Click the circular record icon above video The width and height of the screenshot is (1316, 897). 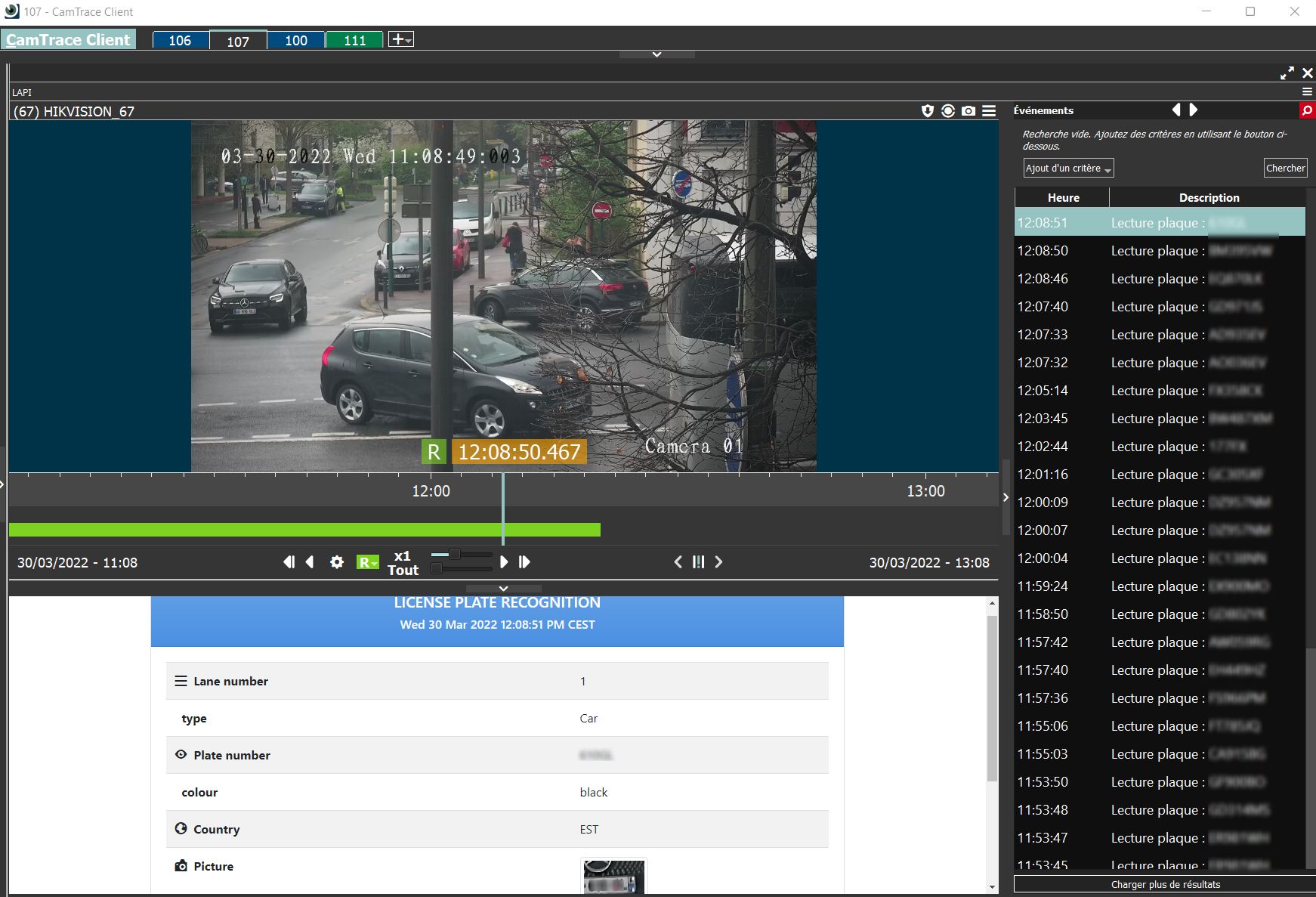pyautogui.click(x=948, y=111)
